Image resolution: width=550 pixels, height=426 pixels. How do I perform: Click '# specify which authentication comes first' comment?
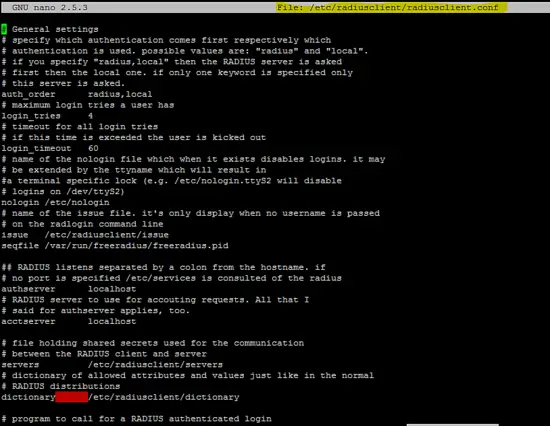point(166,40)
